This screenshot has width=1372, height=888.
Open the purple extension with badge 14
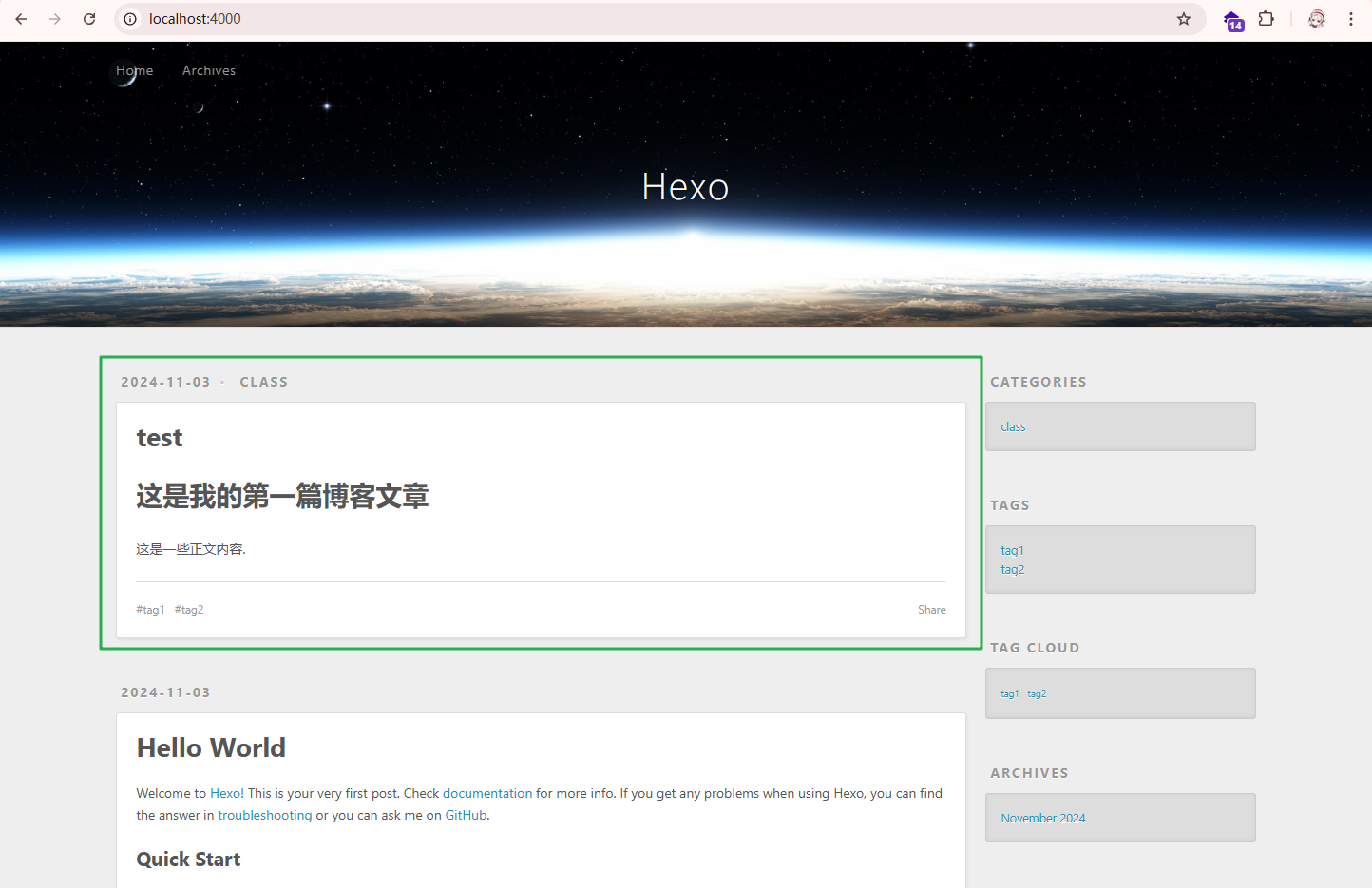tap(1233, 20)
